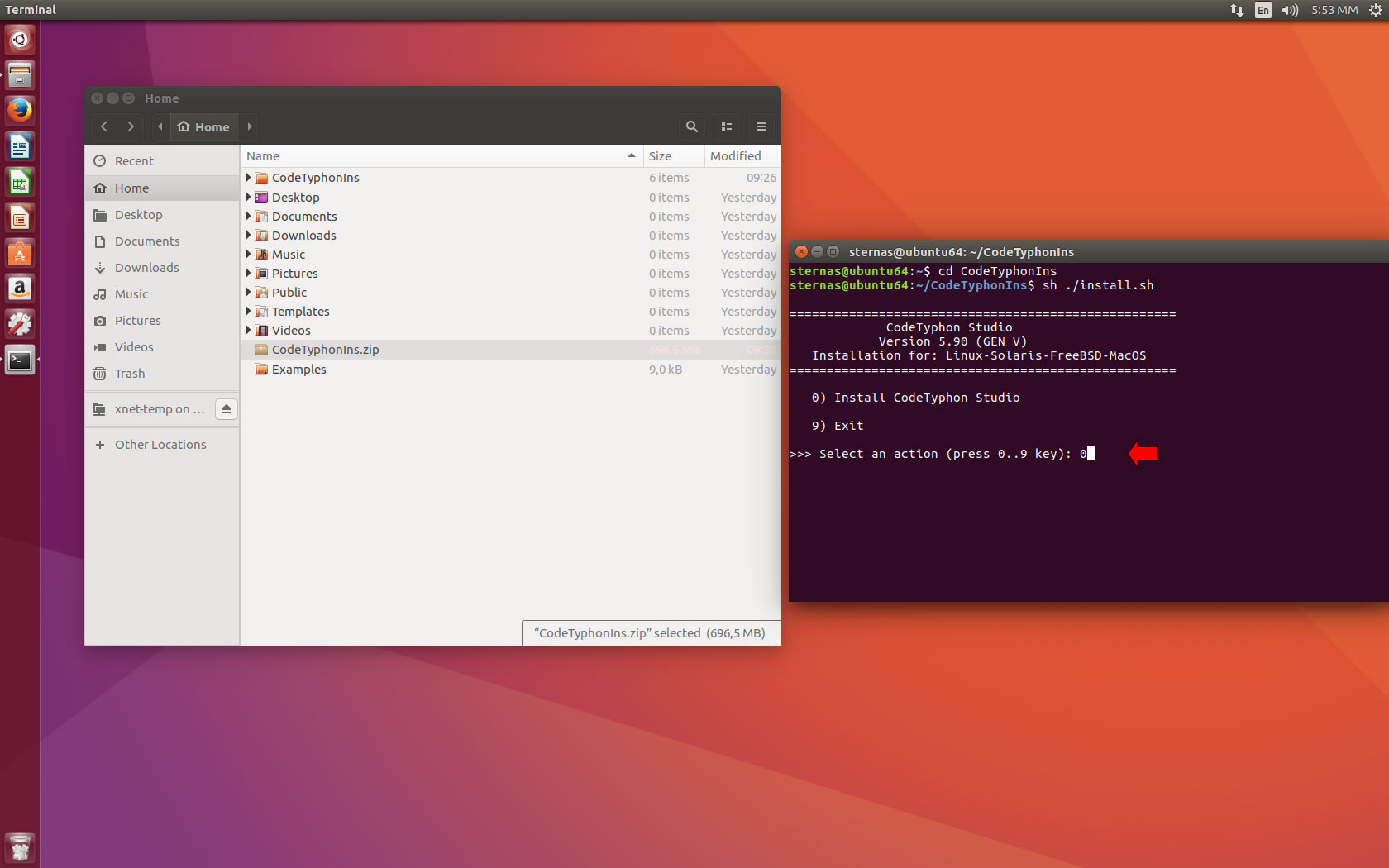Open Pictures in Files sidebar

[x=162, y=321]
